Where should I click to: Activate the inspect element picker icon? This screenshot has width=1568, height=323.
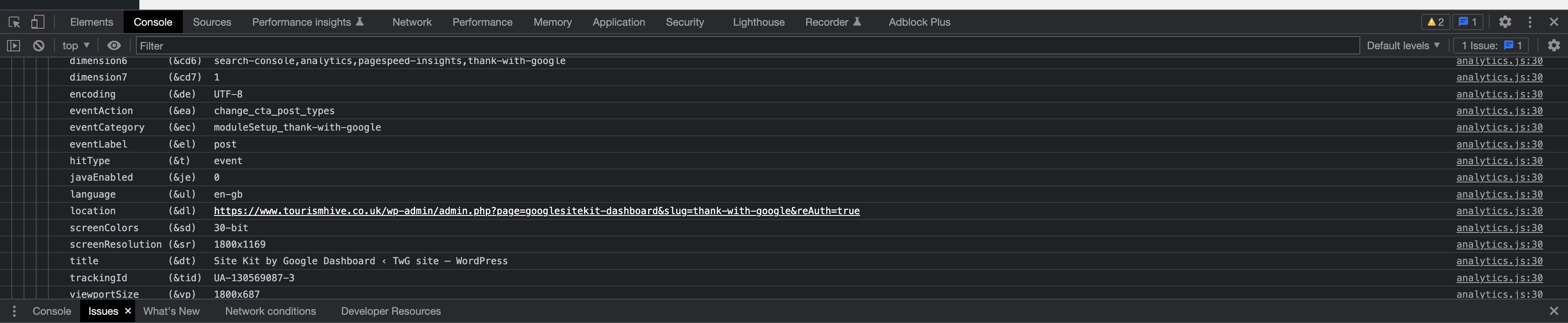15,22
